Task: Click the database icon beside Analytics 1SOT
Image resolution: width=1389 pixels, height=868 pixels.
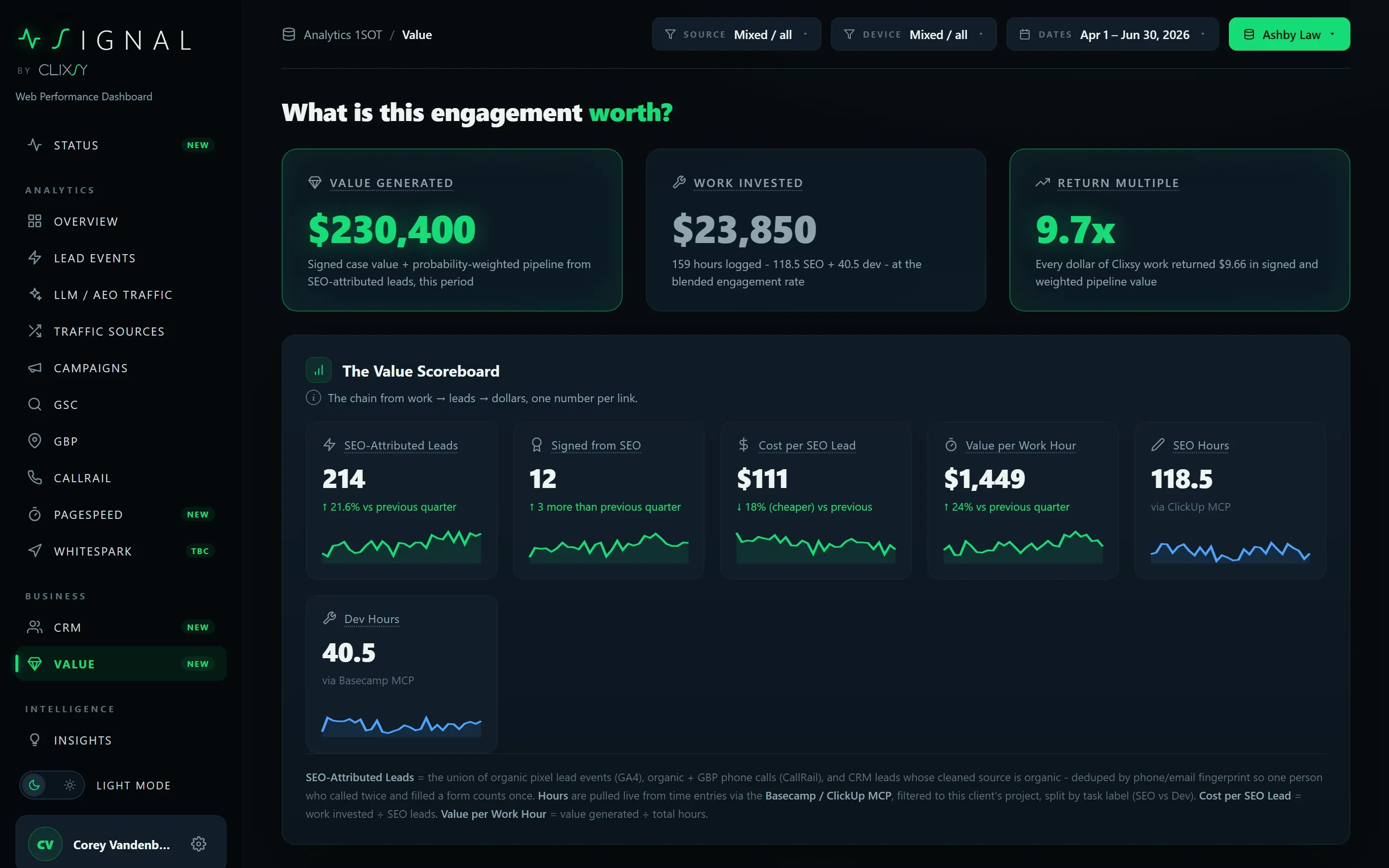Action: tap(289, 34)
